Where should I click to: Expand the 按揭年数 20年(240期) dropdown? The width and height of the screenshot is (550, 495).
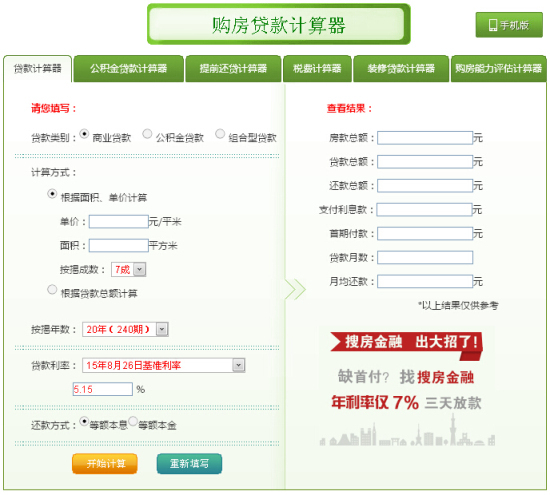tap(125, 330)
